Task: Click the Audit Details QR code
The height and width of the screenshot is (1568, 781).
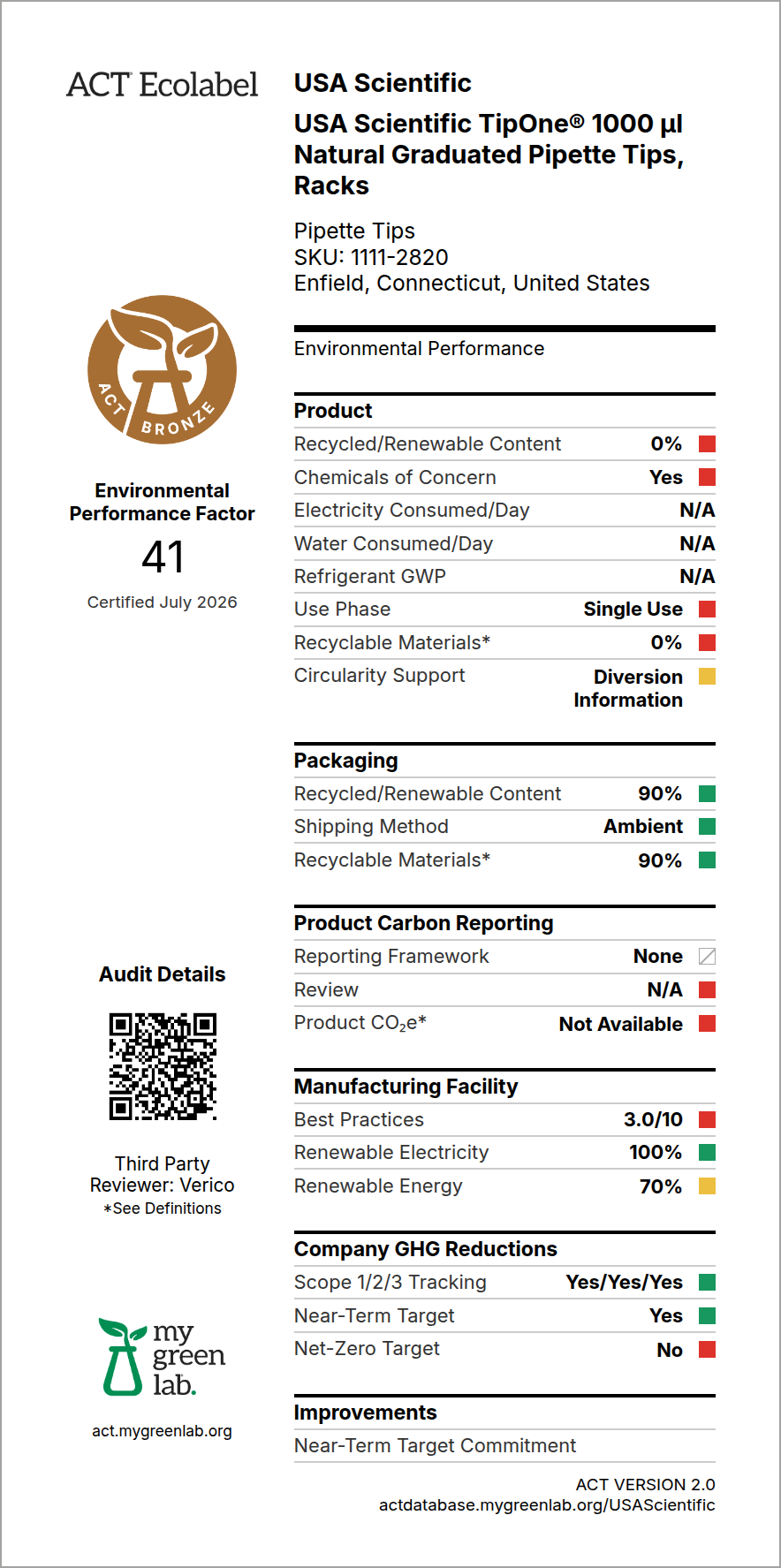Action: (x=163, y=1066)
